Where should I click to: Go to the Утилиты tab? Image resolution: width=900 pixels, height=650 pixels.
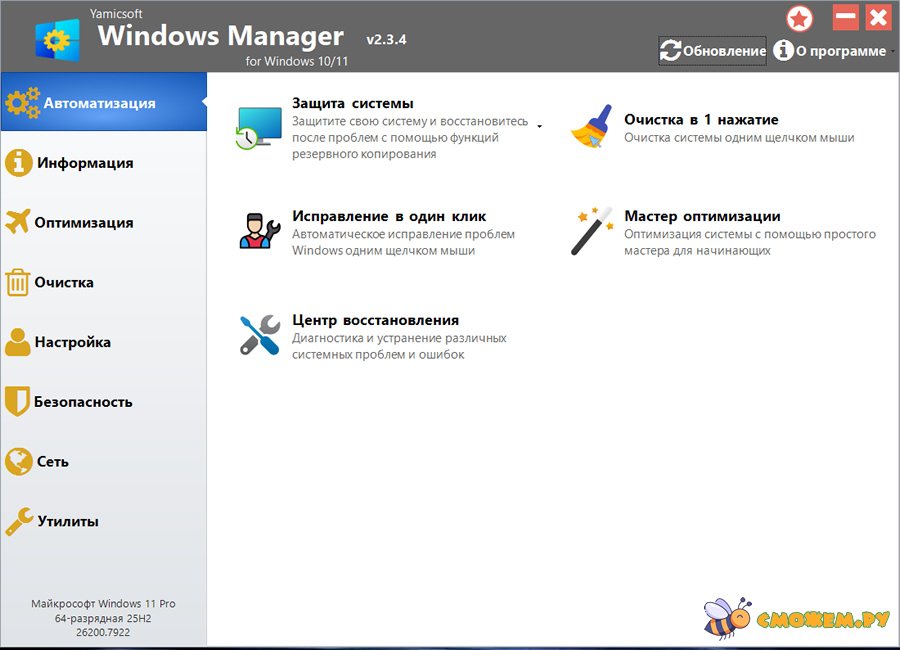coord(68,522)
